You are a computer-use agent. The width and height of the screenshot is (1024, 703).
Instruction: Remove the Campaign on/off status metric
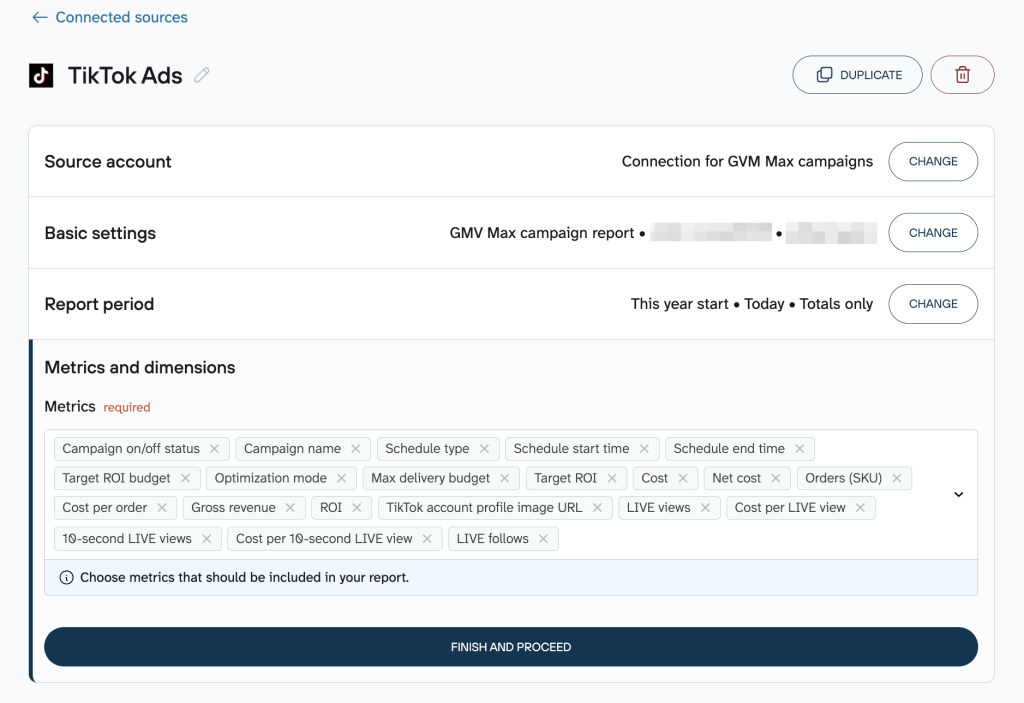tap(214, 449)
